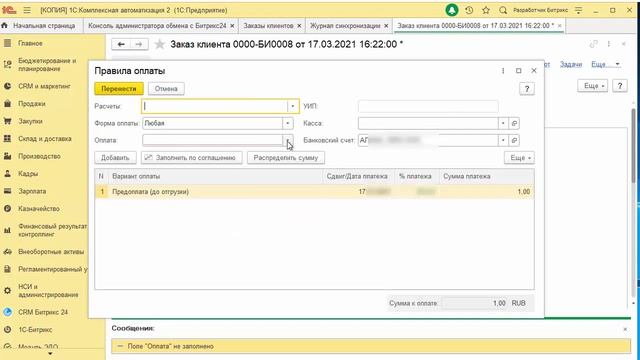Open the Задачи link
The width and height of the screenshot is (640, 360).
[571, 64]
